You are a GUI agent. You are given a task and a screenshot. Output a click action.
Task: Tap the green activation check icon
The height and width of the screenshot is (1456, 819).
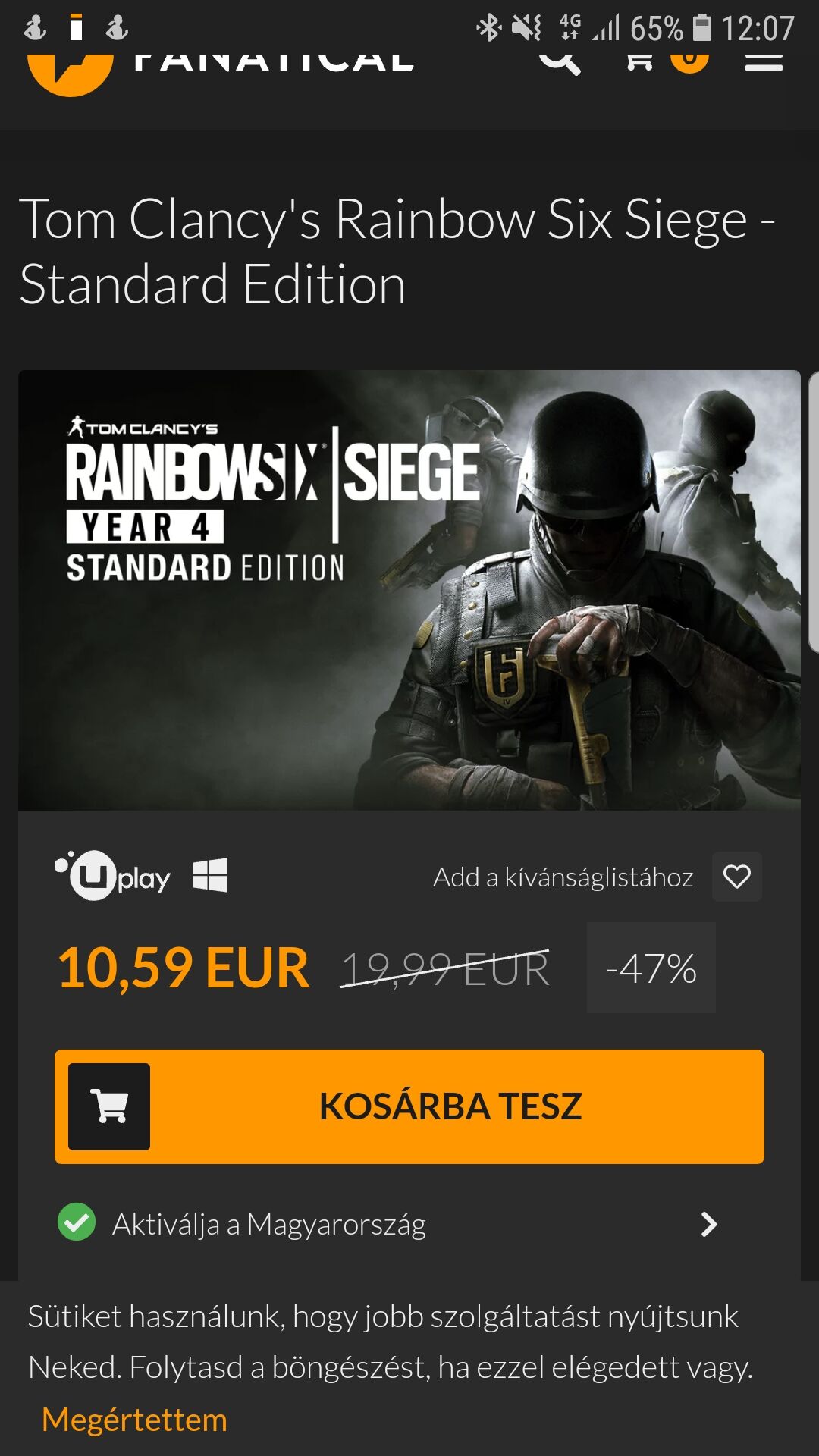[x=77, y=1222]
